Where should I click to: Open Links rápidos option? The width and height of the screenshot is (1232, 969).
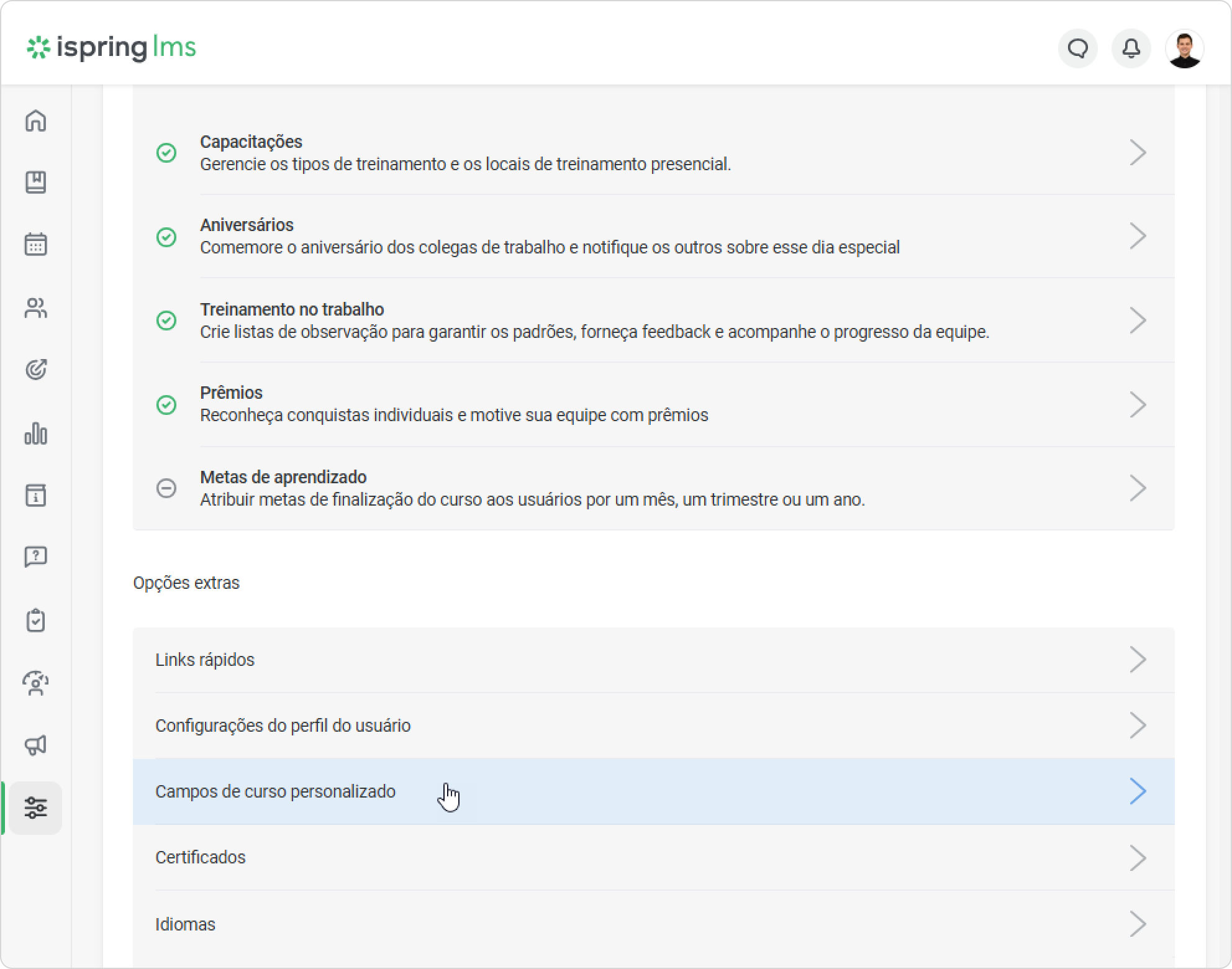pos(654,660)
